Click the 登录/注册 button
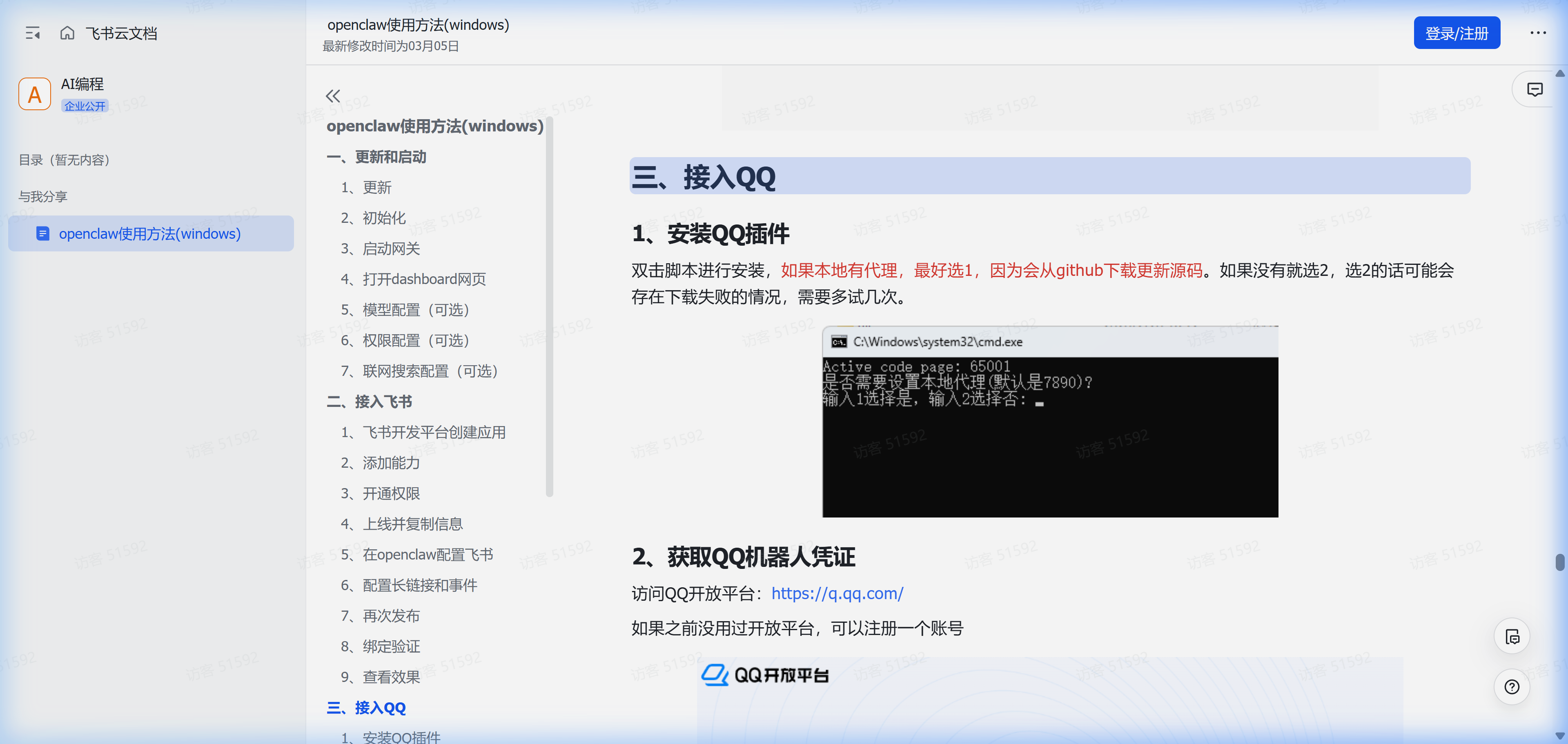The height and width of the screenshot is (744, 1568). [x=1457, y=32]
